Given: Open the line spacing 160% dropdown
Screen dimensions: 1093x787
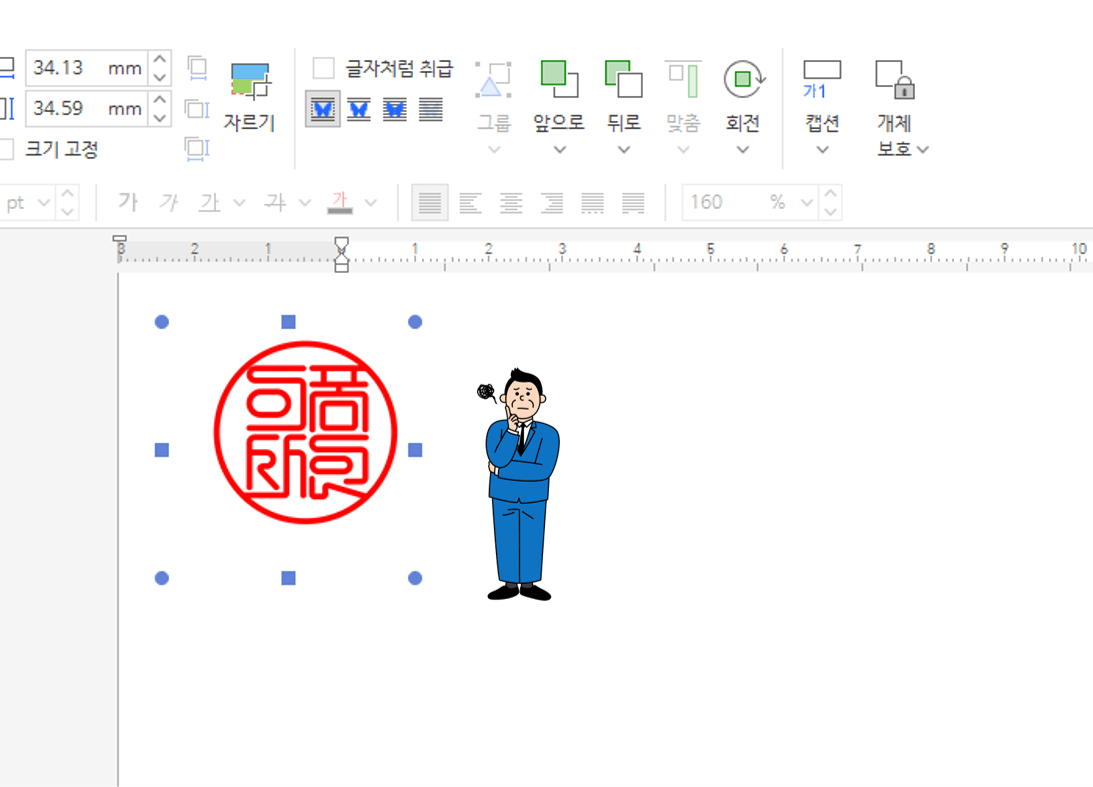Looking at the screenshot, I should (x=807, y=203).
